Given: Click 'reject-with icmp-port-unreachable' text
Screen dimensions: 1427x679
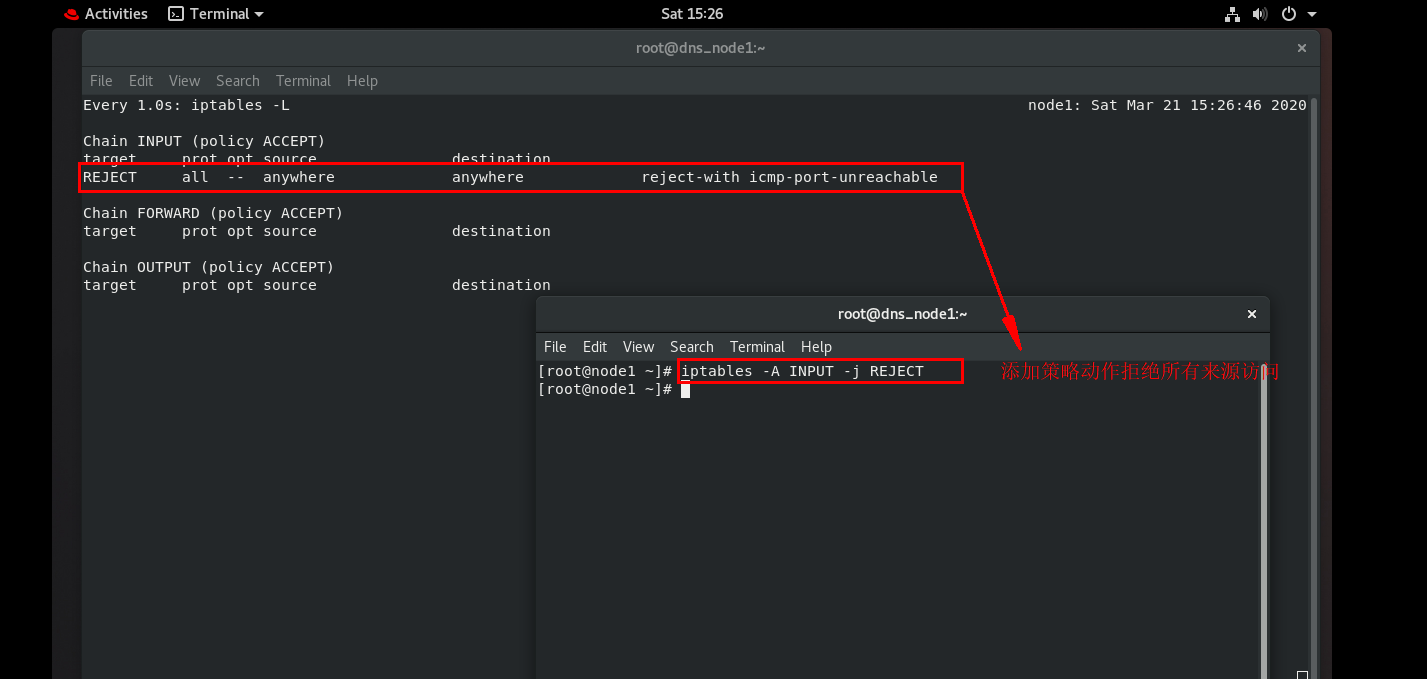Looking at the screenshot, I should click(x=790, y=177).
